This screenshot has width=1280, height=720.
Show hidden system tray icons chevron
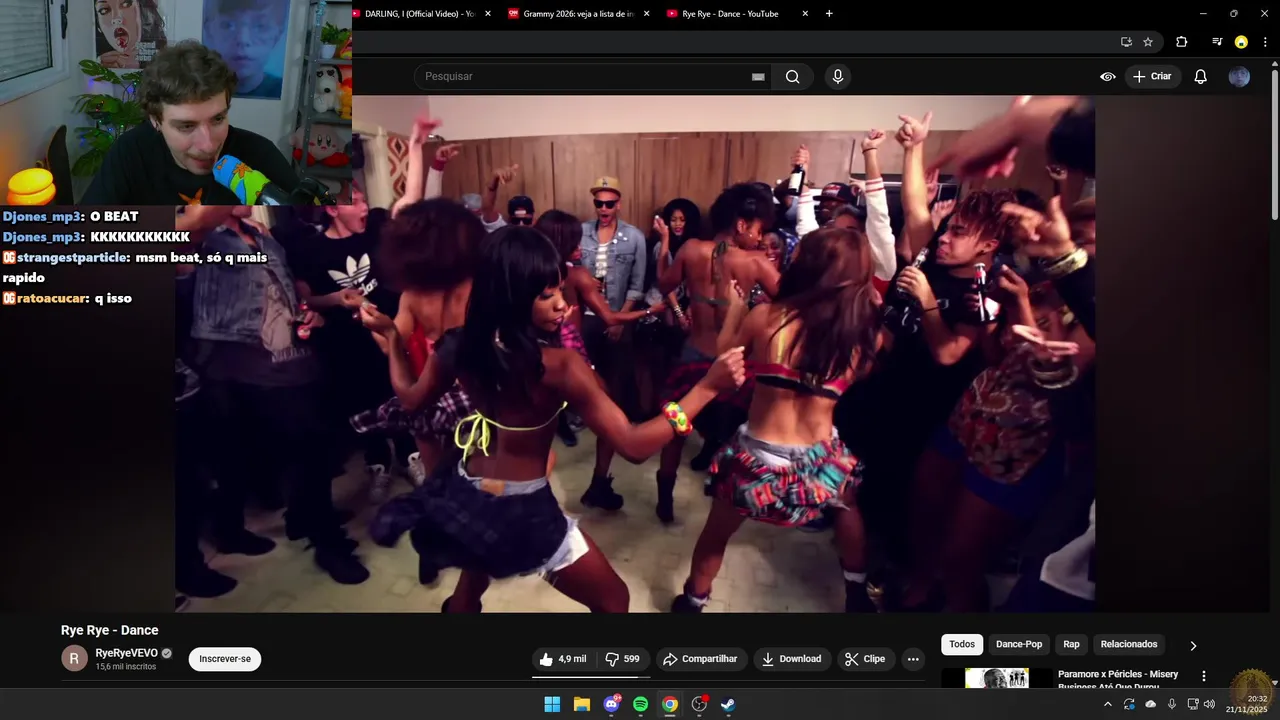click(x=1107, y=704)
